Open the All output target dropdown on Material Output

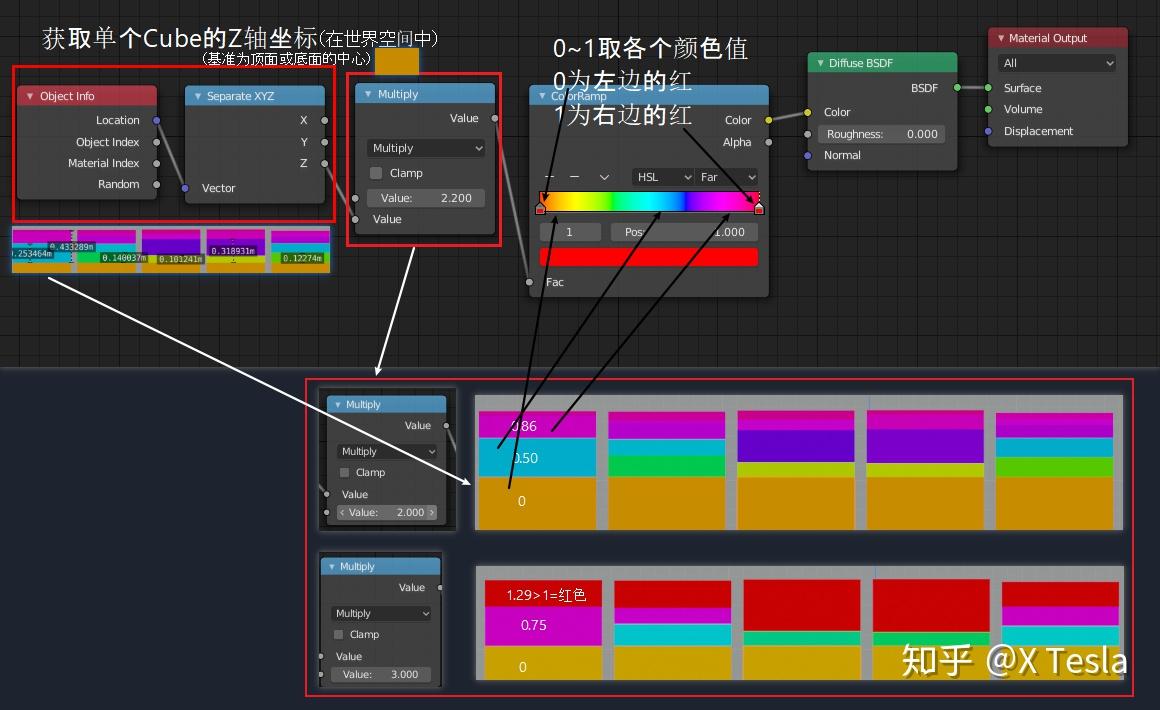pyautogui.click(x=1055, y=63)
